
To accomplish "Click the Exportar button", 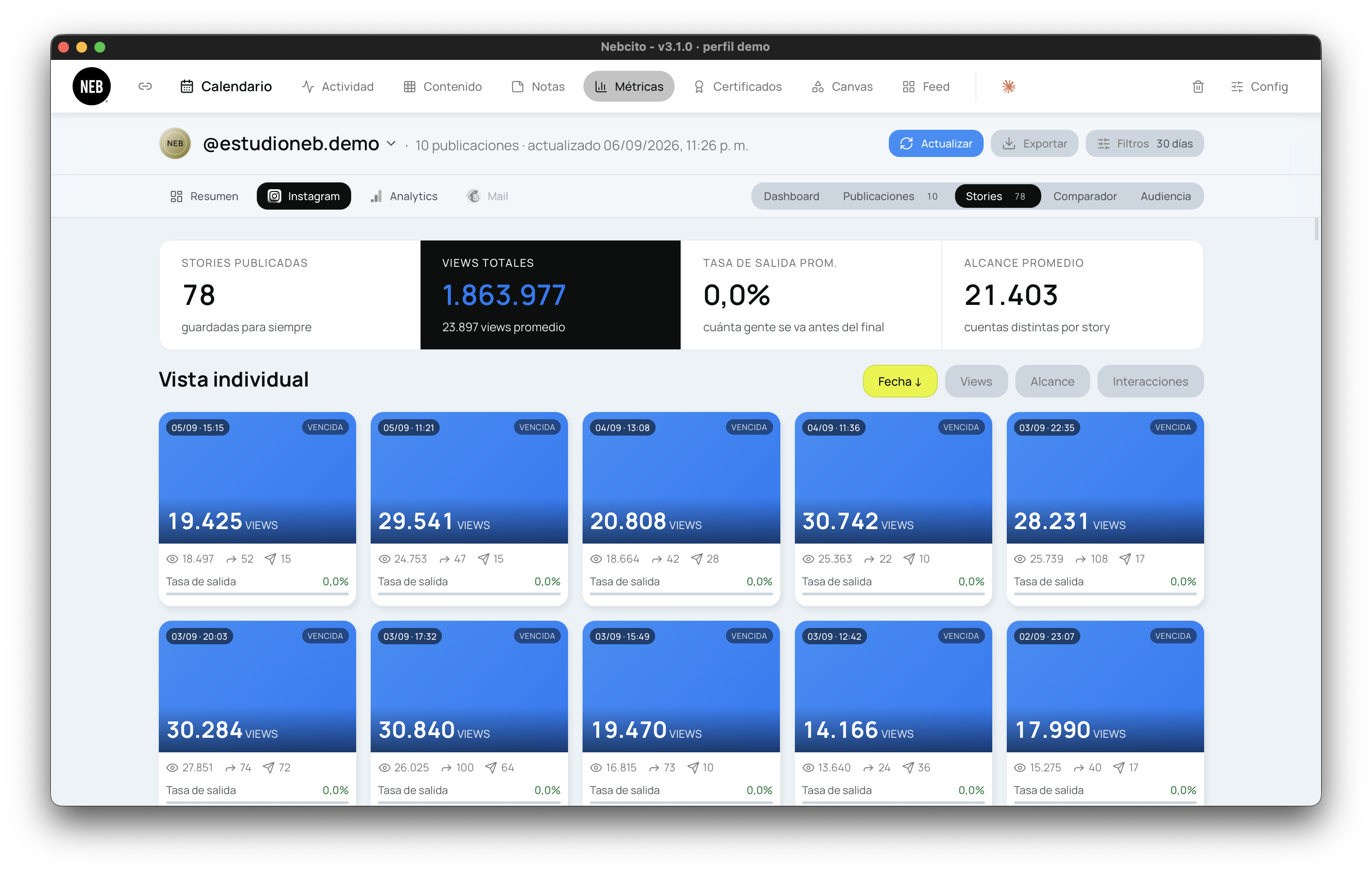I will click(1034, 143).
